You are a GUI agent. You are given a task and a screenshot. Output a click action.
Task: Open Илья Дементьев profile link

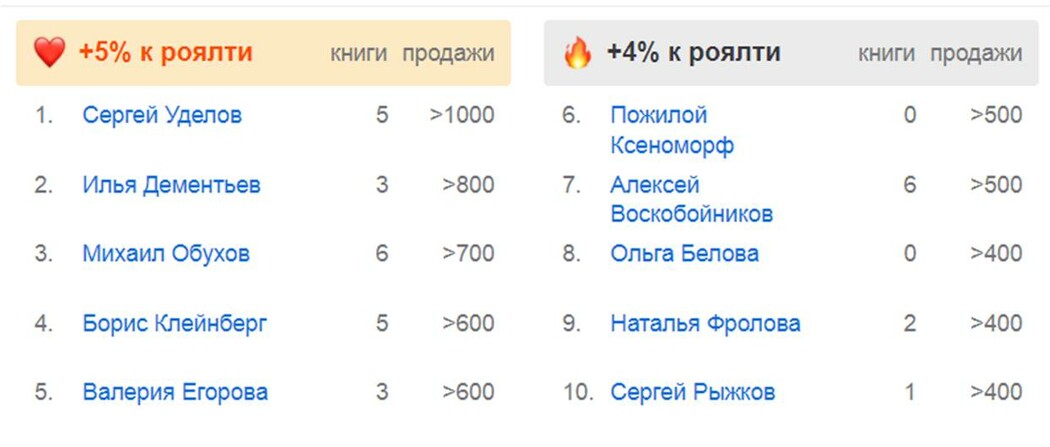[x=171, y=185]
